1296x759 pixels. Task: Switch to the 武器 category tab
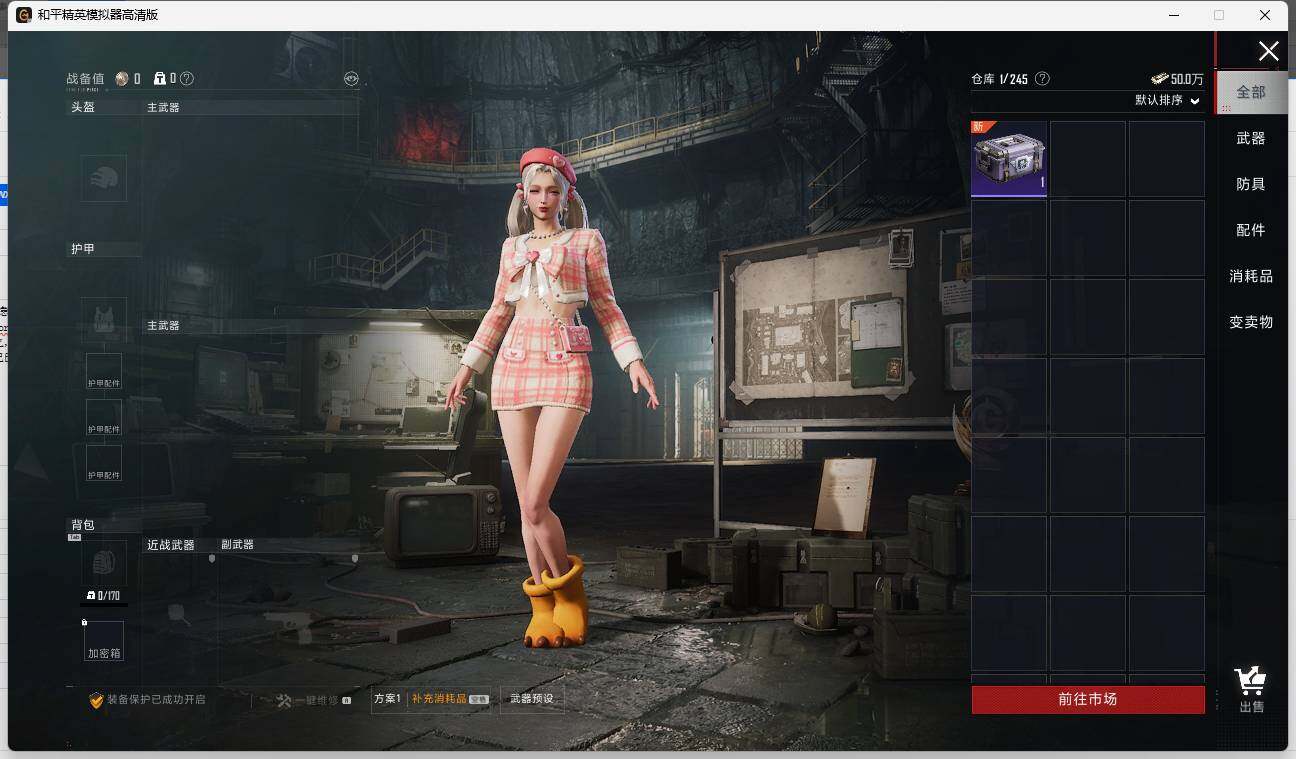click(x=1251, y=138)
